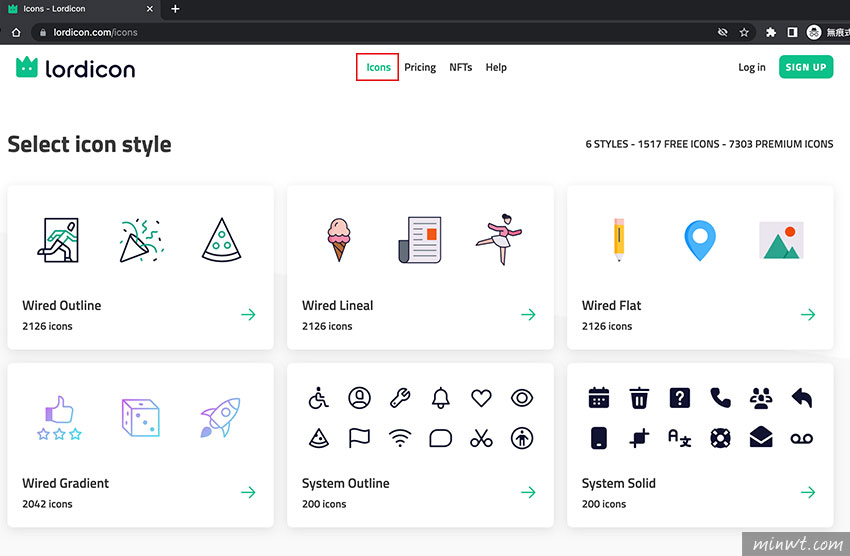Bookmark this page with star icon

coord(744,33)
